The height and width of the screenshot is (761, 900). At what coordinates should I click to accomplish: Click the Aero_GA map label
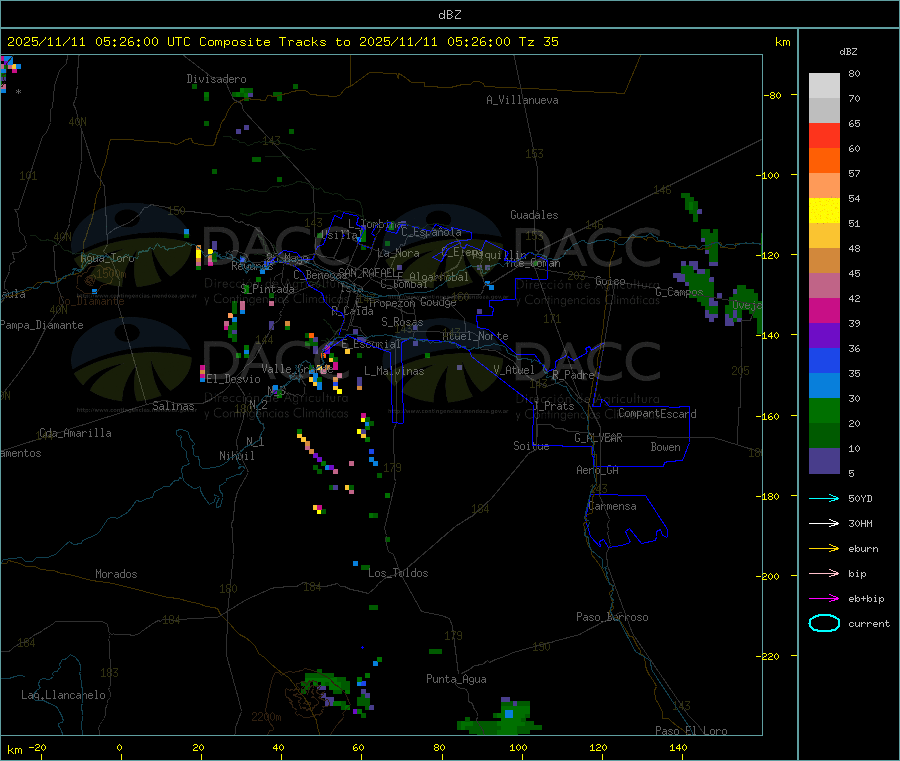point(598,470)
